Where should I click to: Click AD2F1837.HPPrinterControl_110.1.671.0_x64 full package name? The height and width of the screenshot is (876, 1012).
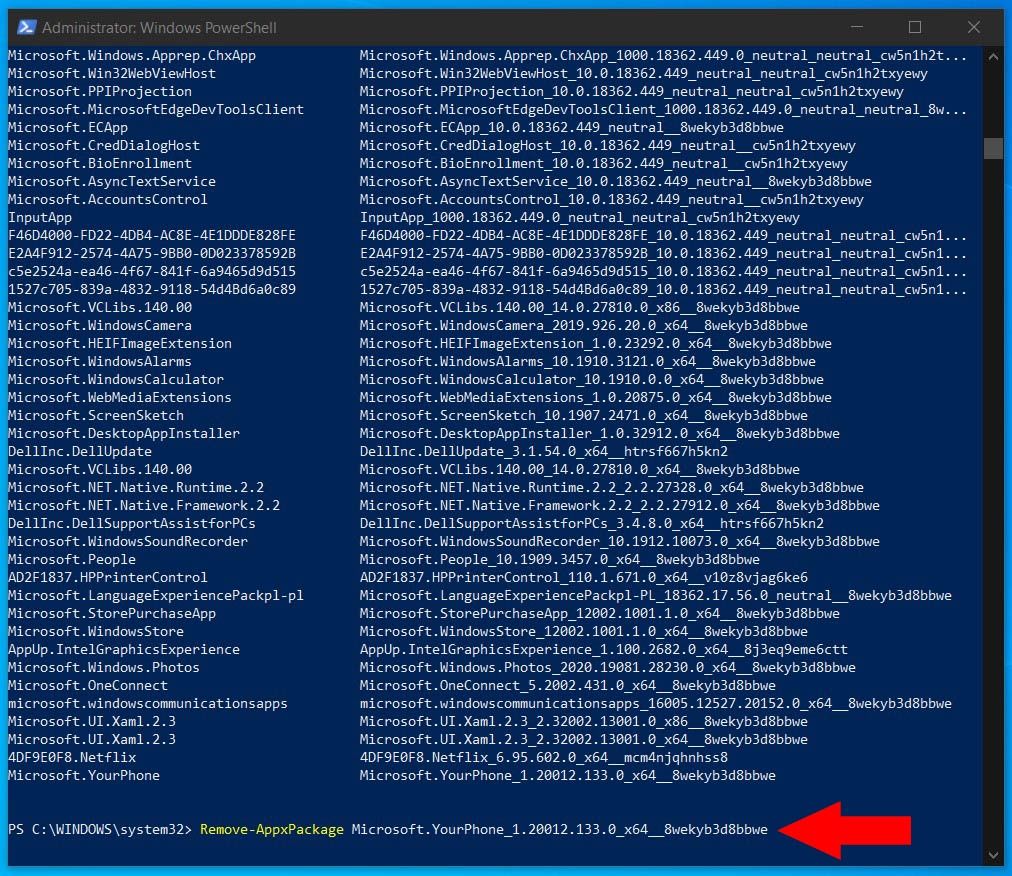pyautogui.click(x=583, y=577)
